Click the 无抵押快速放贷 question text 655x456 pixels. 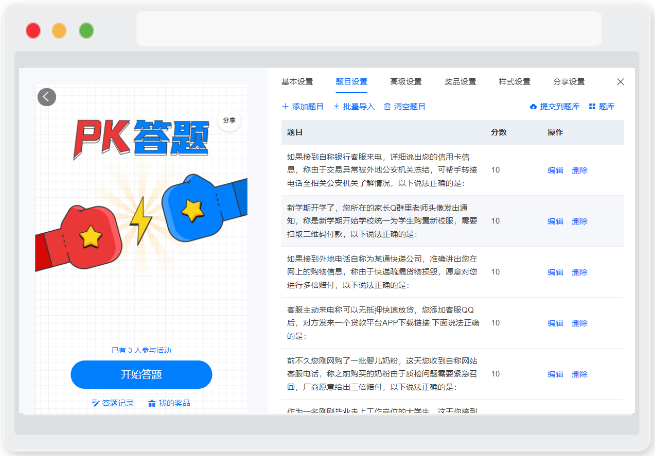click(383, 323)
